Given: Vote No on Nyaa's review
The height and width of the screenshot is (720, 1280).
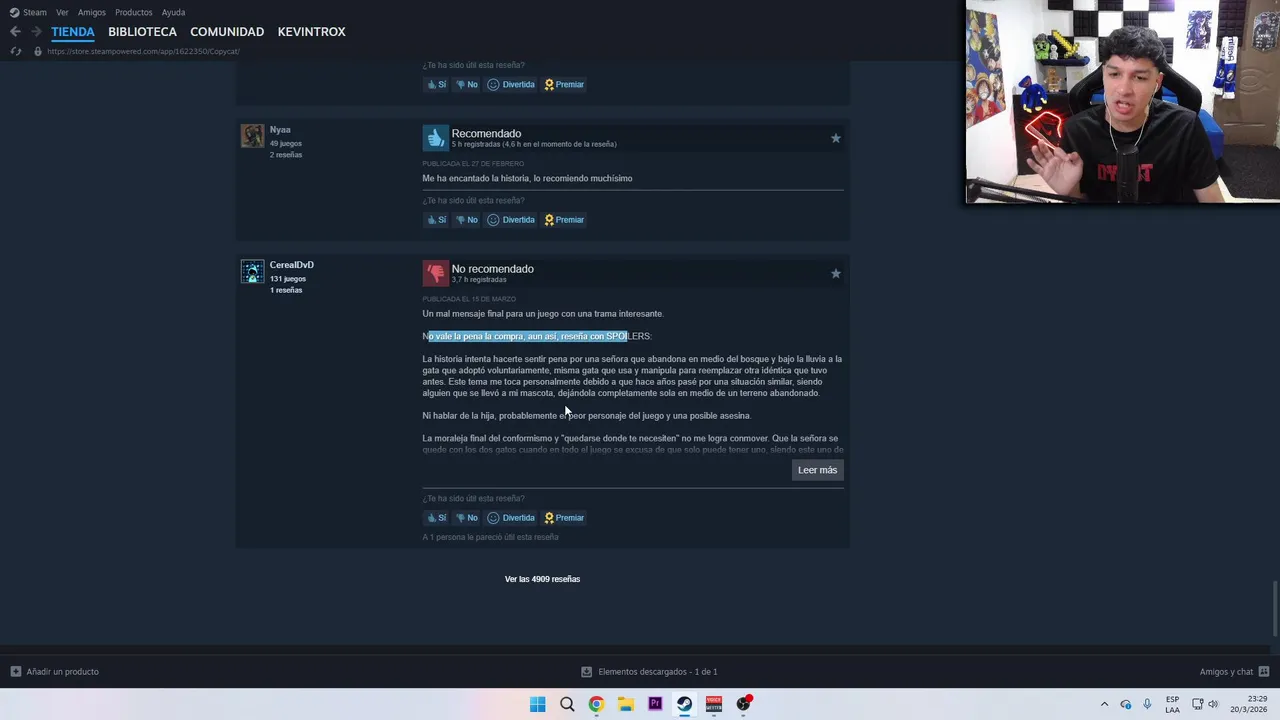Looking at the screenshot, I should click(467, 220).
